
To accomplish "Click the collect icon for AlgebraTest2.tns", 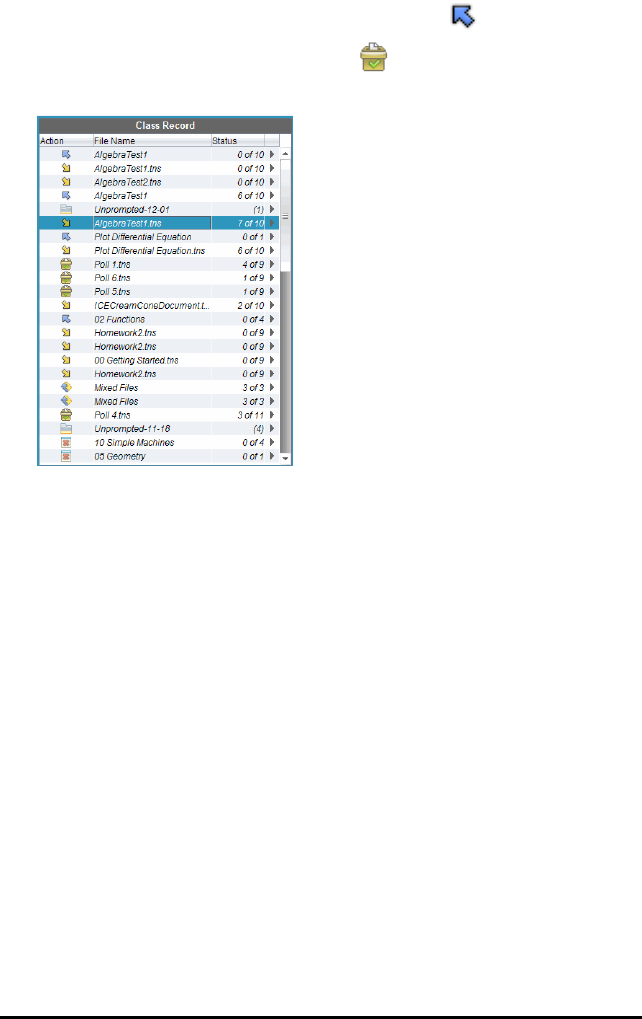I will (x=66, y=182).
